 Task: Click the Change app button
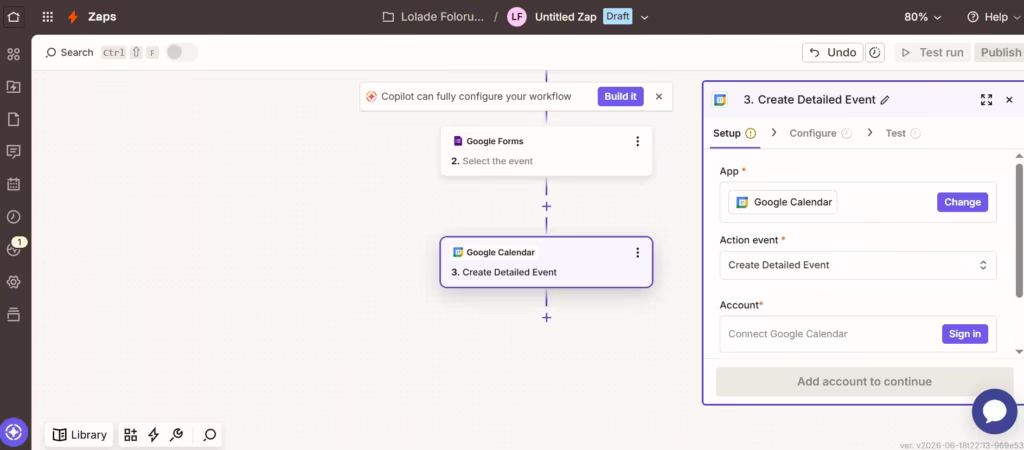click(962, 202)
